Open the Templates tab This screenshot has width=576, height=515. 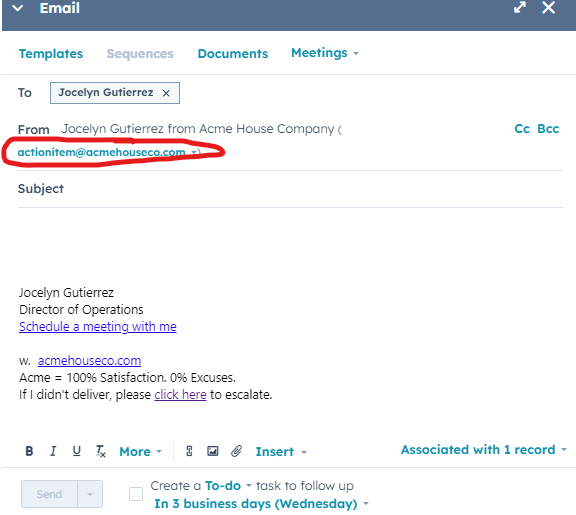(51, 54)
